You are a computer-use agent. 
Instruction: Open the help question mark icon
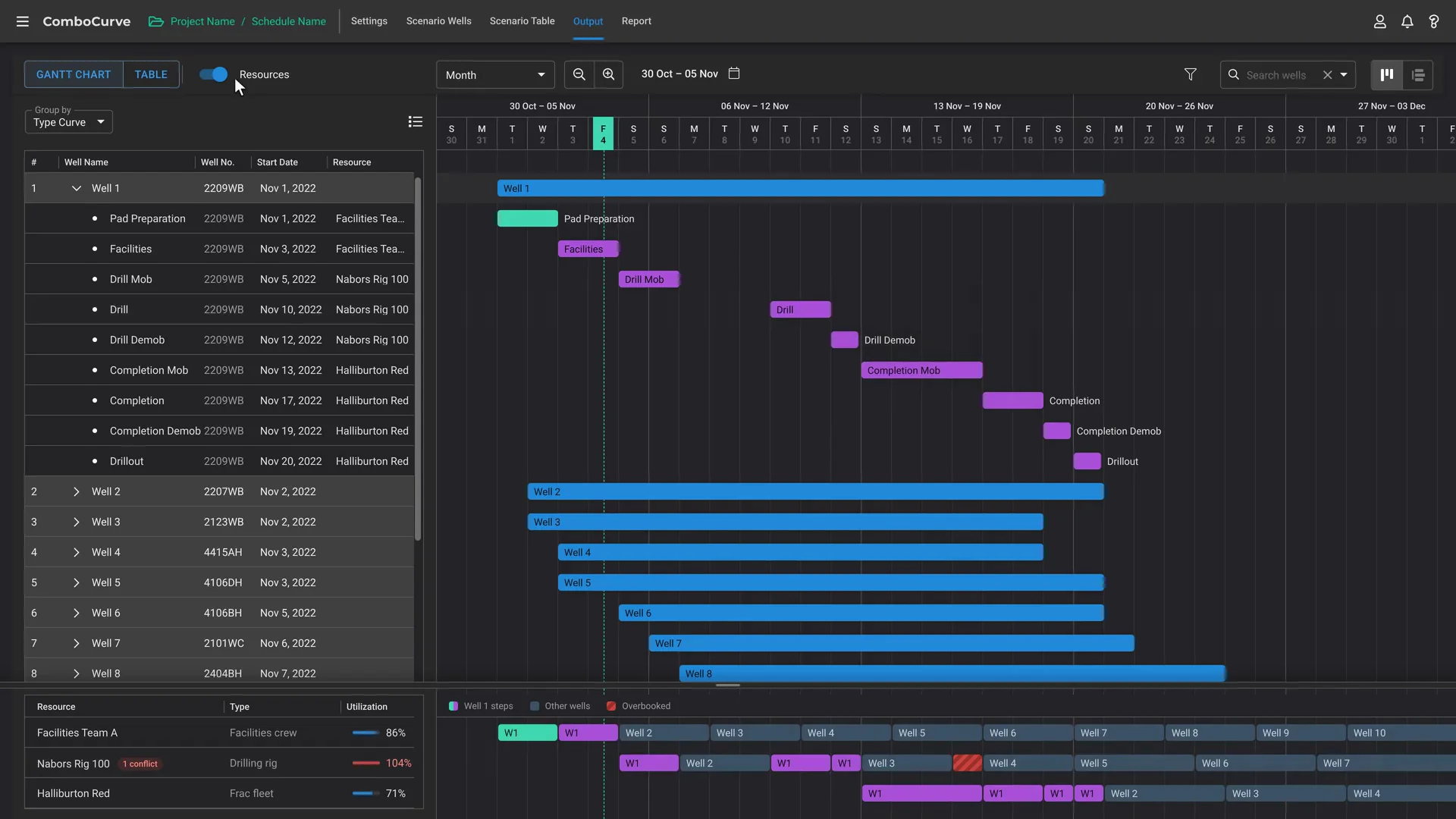(x=1433, y=21)
